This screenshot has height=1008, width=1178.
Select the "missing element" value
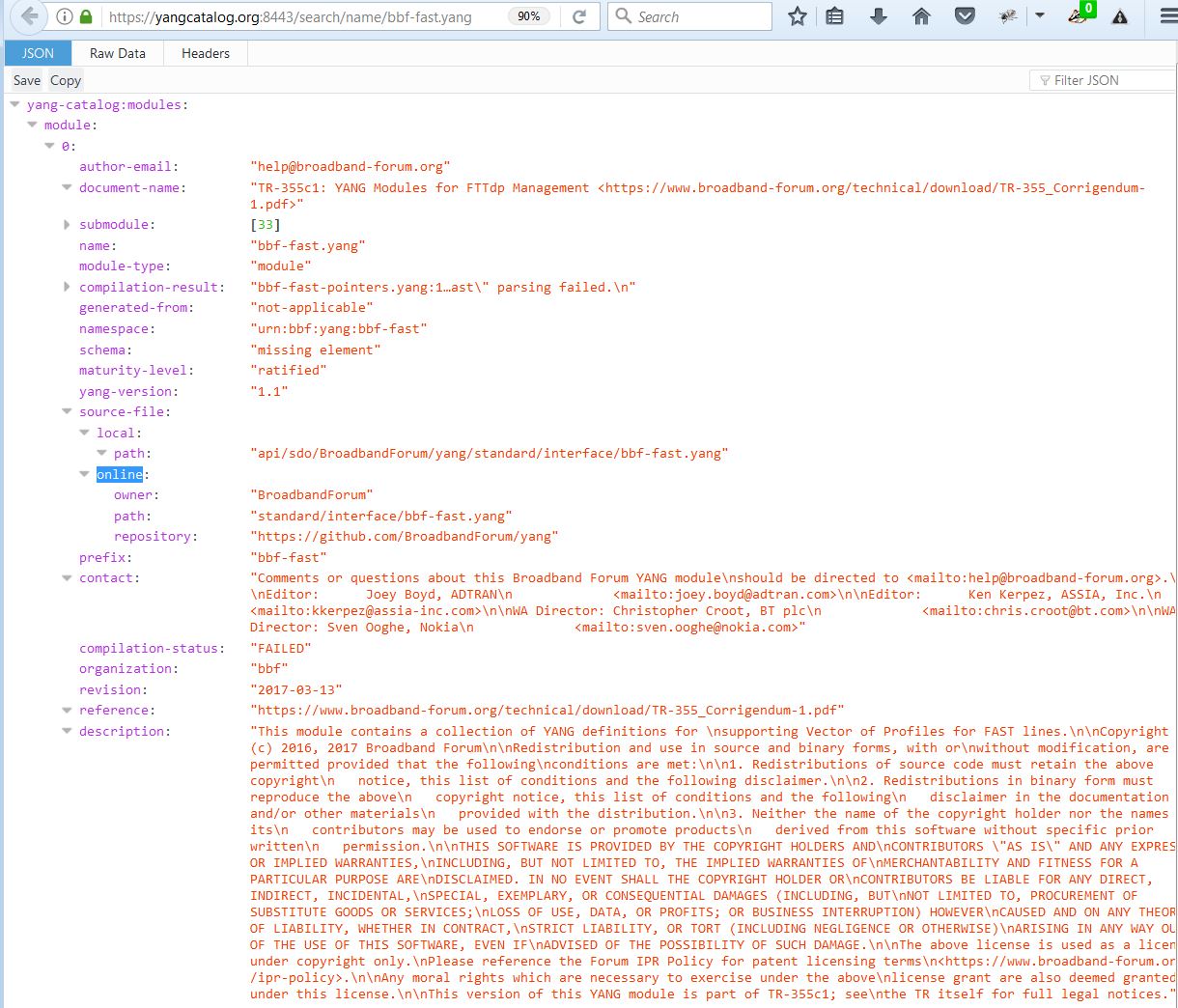tap(316, 350)
